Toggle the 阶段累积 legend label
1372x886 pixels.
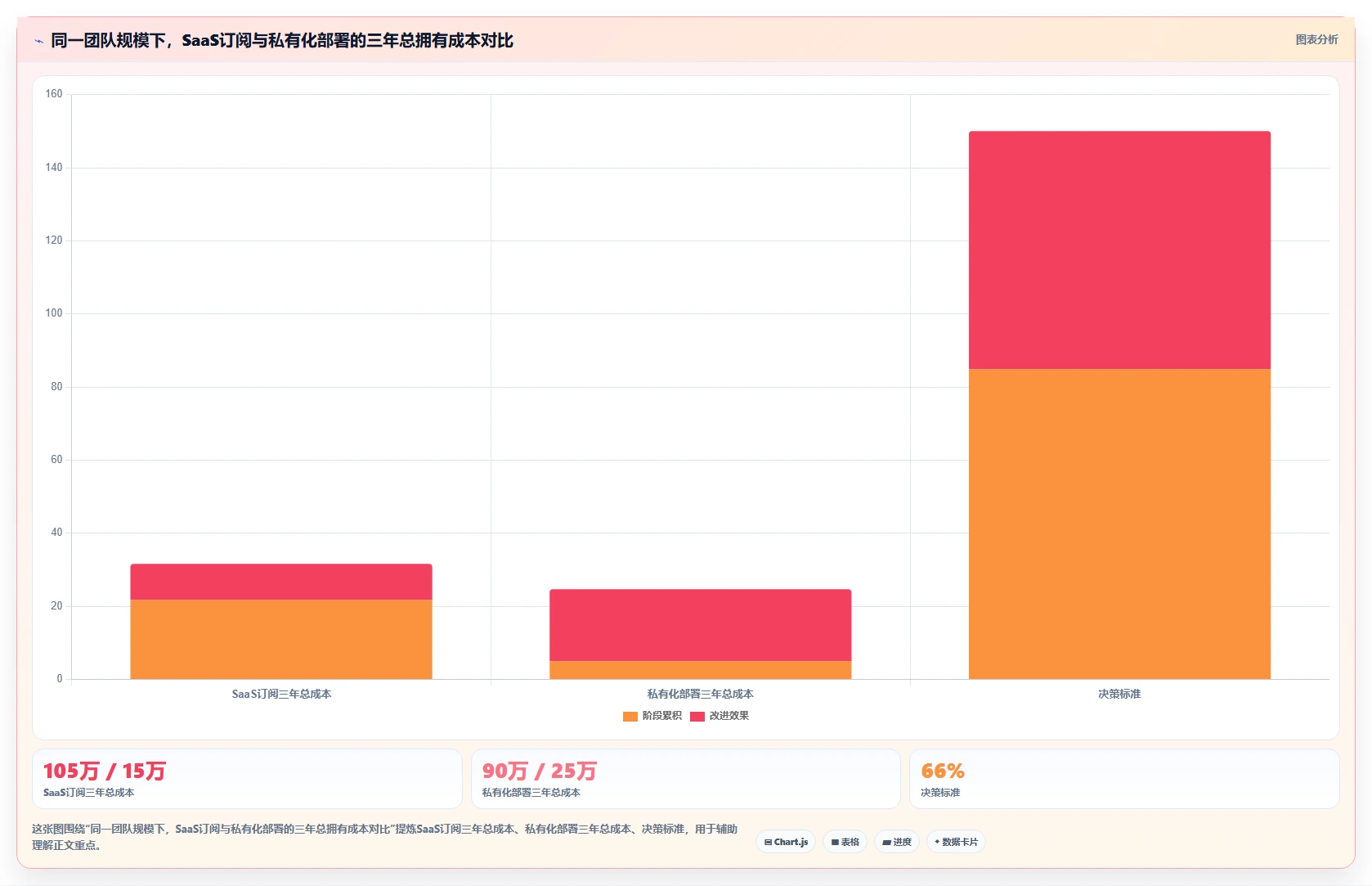(661, 716)
